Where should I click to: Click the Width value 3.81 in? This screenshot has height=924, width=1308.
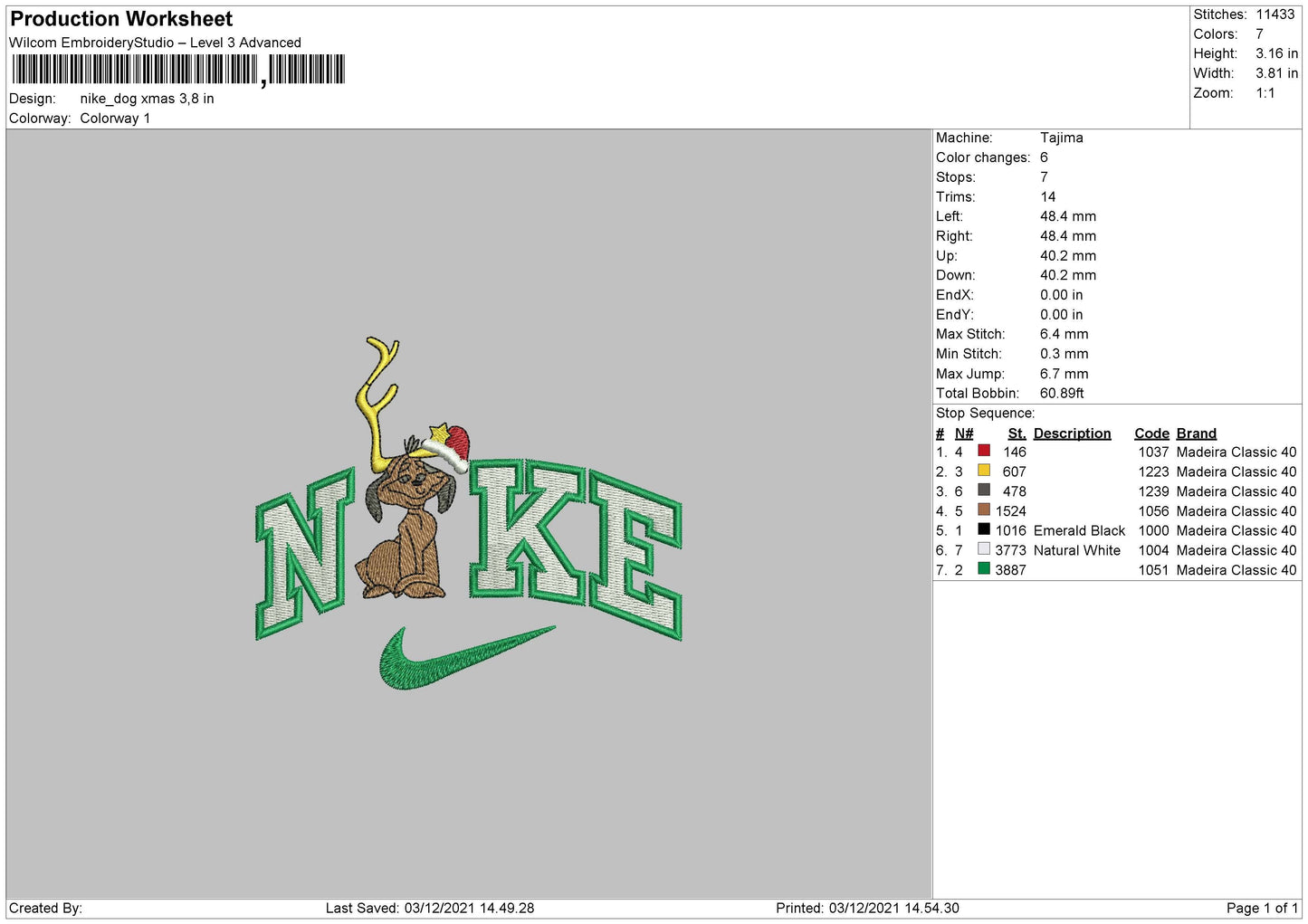[1276, 73]
